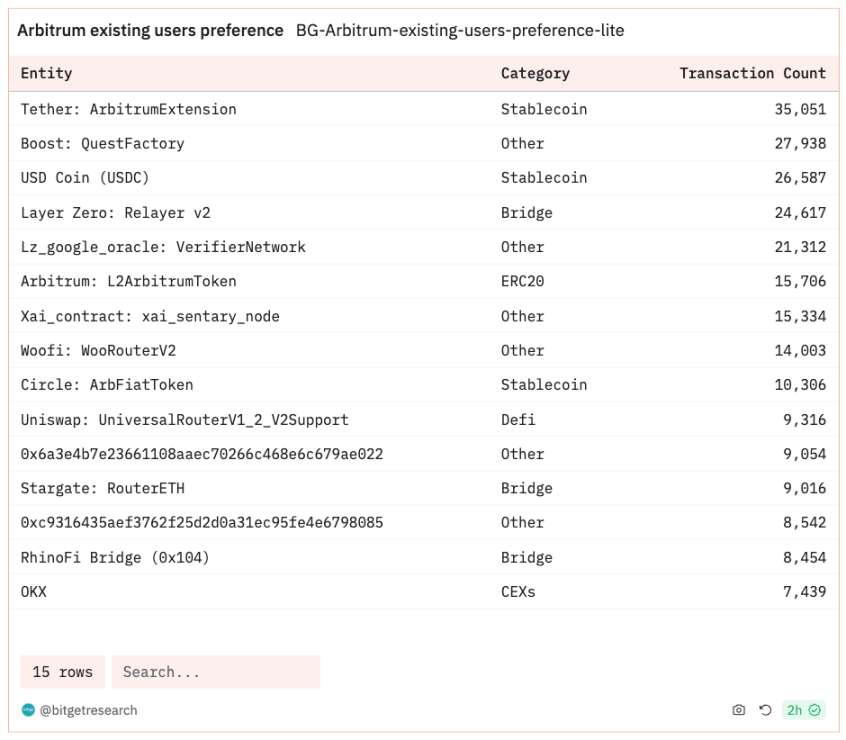
Task: Click the RhinoFi Bridge (0x104) row
Action: point(115,557)
